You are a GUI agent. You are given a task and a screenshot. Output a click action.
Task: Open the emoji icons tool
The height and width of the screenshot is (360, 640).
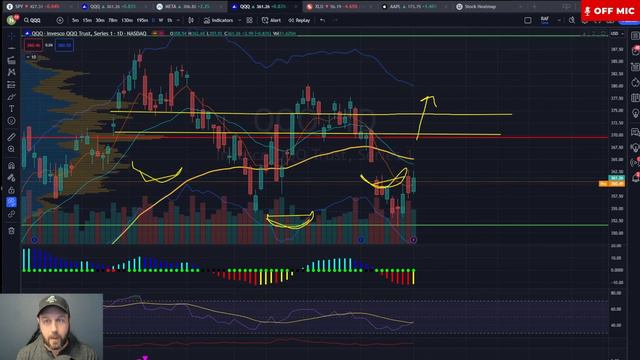pos(11,121)
